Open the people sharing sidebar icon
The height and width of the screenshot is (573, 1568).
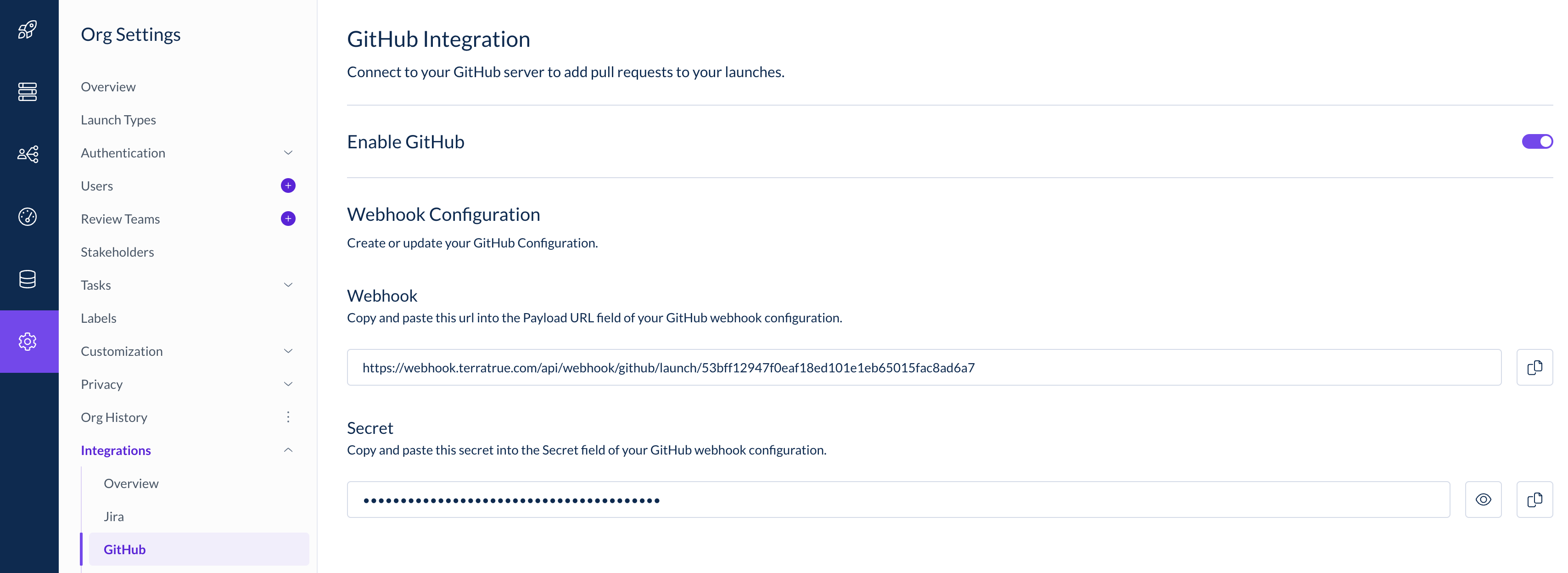pyautogui.click(x=28, y=154)
